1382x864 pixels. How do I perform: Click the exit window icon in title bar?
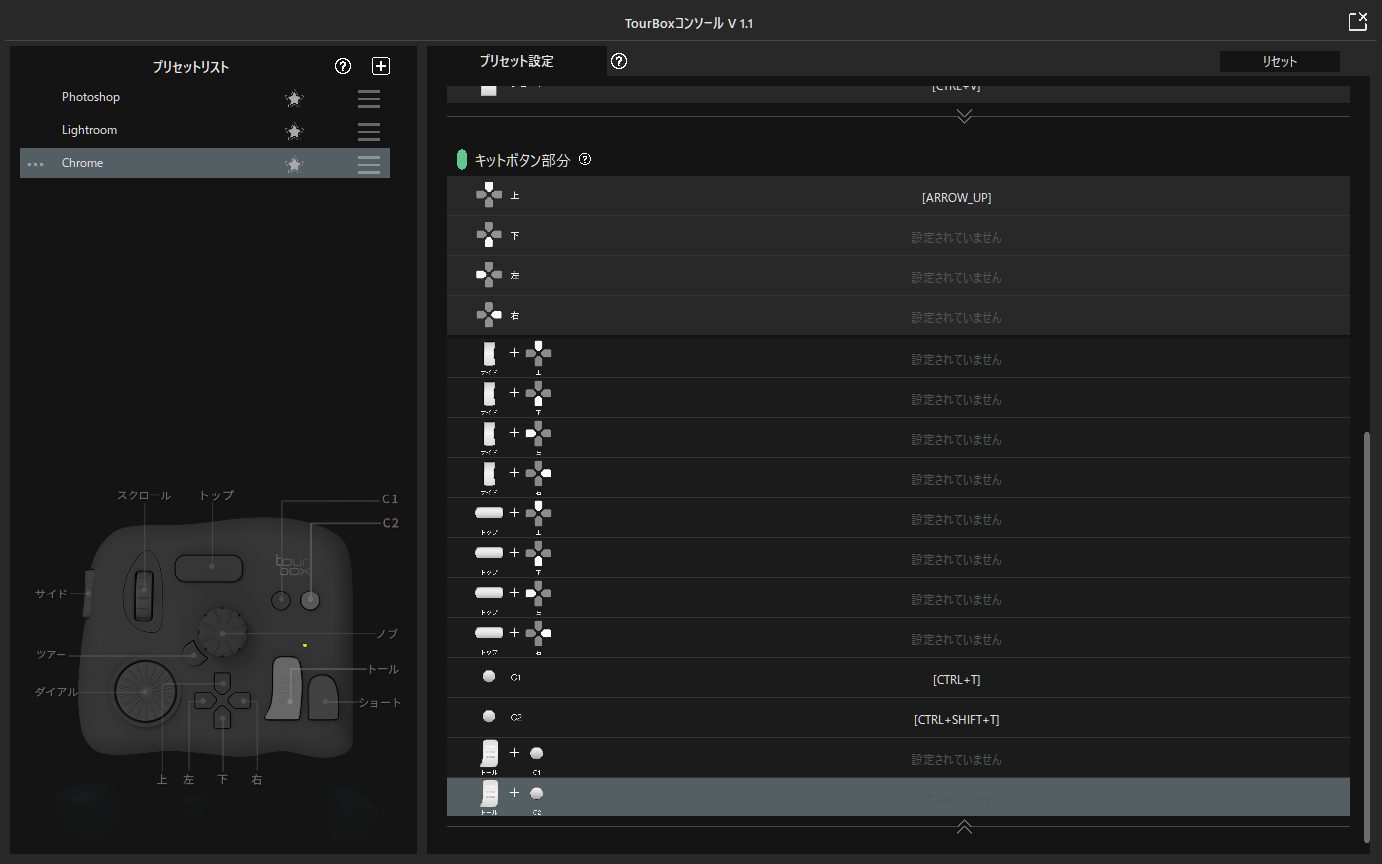pos(1357,21)
